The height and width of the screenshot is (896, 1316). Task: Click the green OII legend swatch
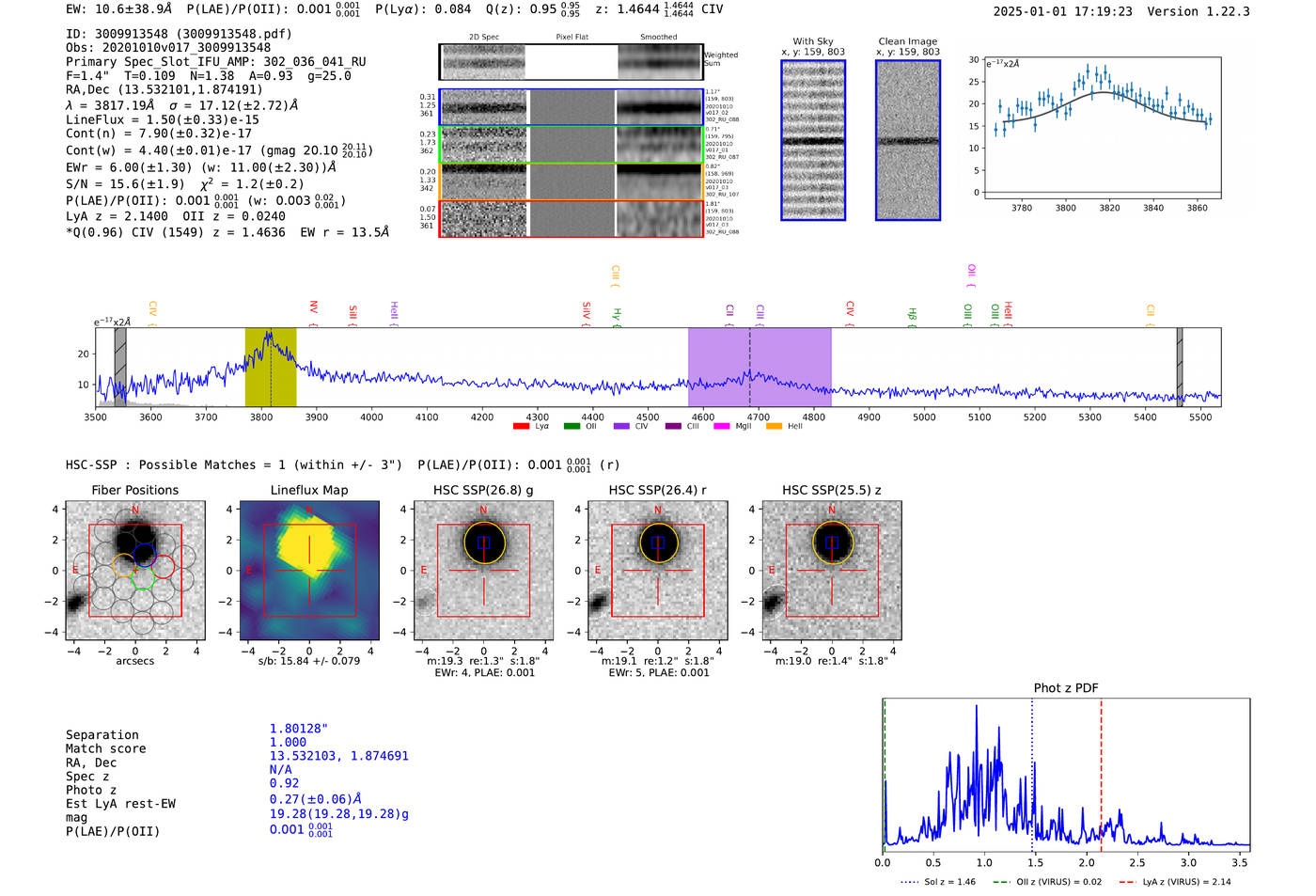pyautogui.click(x=572, y=426)
